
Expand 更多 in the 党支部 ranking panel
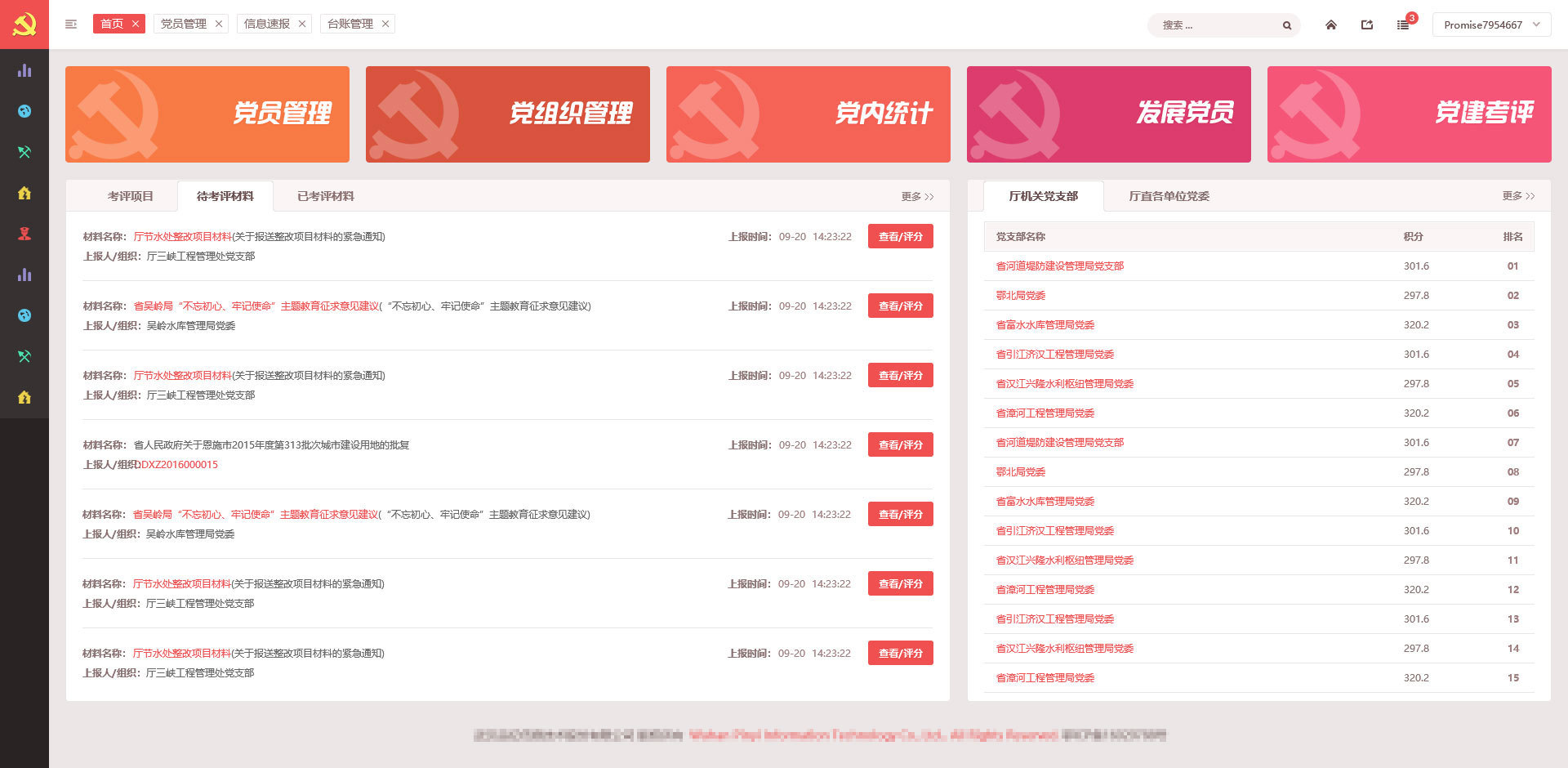(x=1518, y=196)
